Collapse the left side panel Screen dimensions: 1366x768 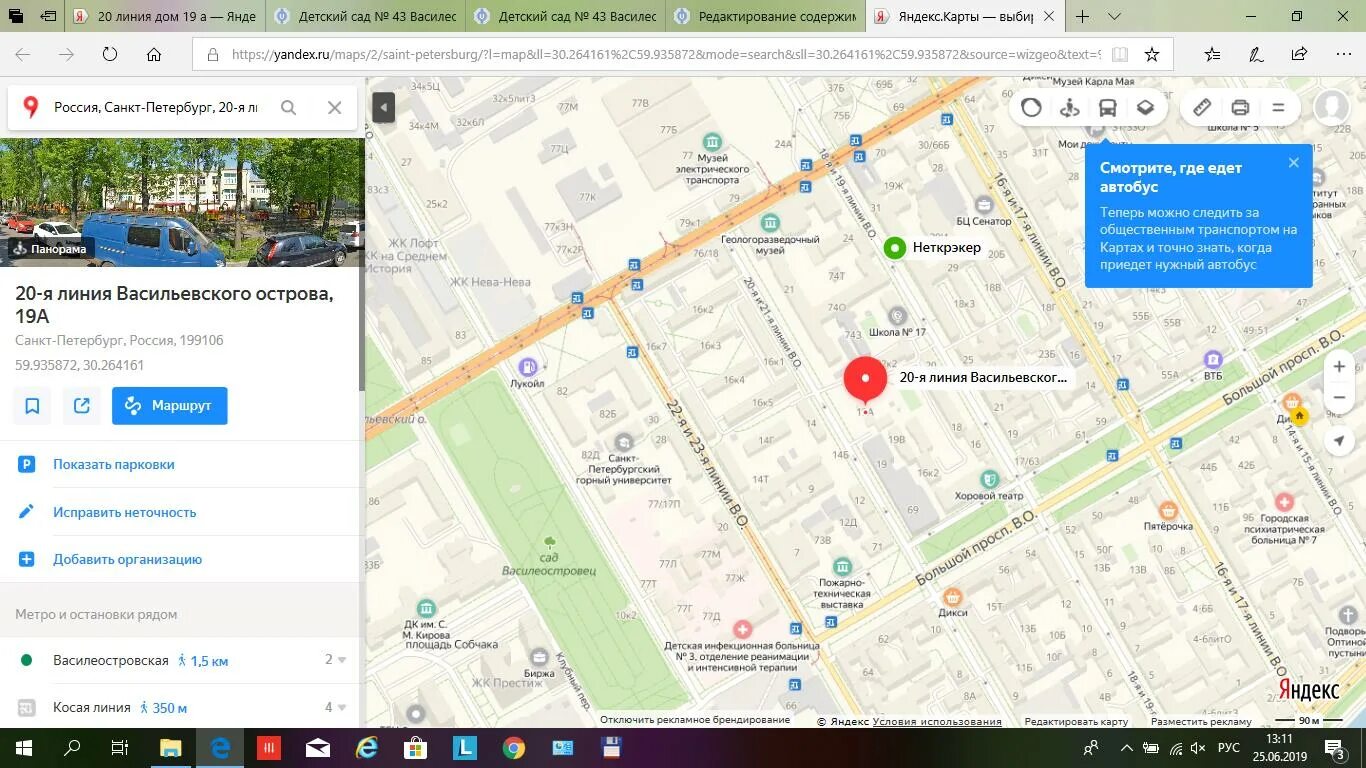(383, 107)
